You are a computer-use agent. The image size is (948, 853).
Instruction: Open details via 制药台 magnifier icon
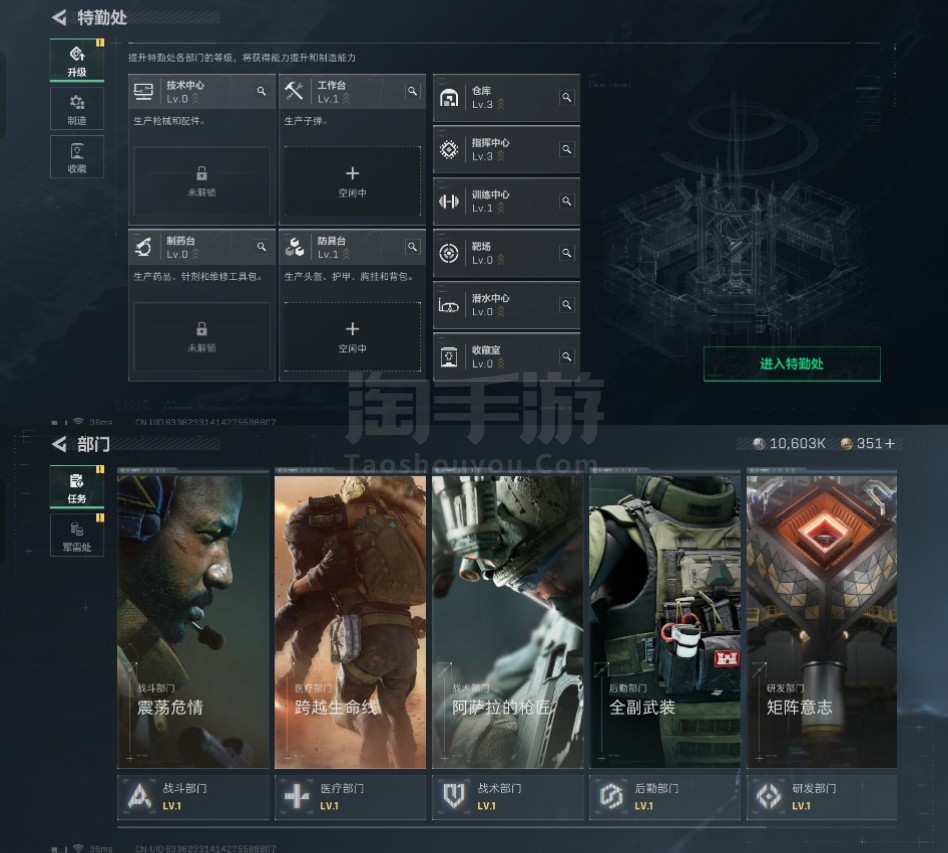pyautogui.click(x=261, y=247)
